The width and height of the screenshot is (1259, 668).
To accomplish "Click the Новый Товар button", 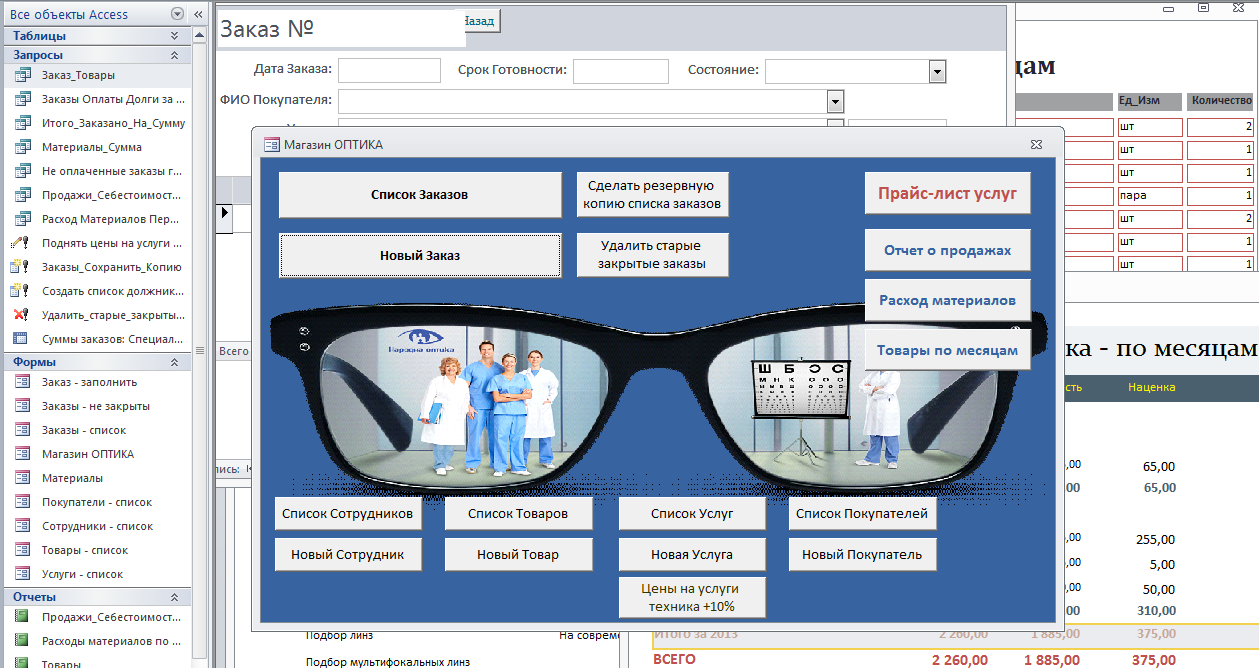I will point(519,555).
